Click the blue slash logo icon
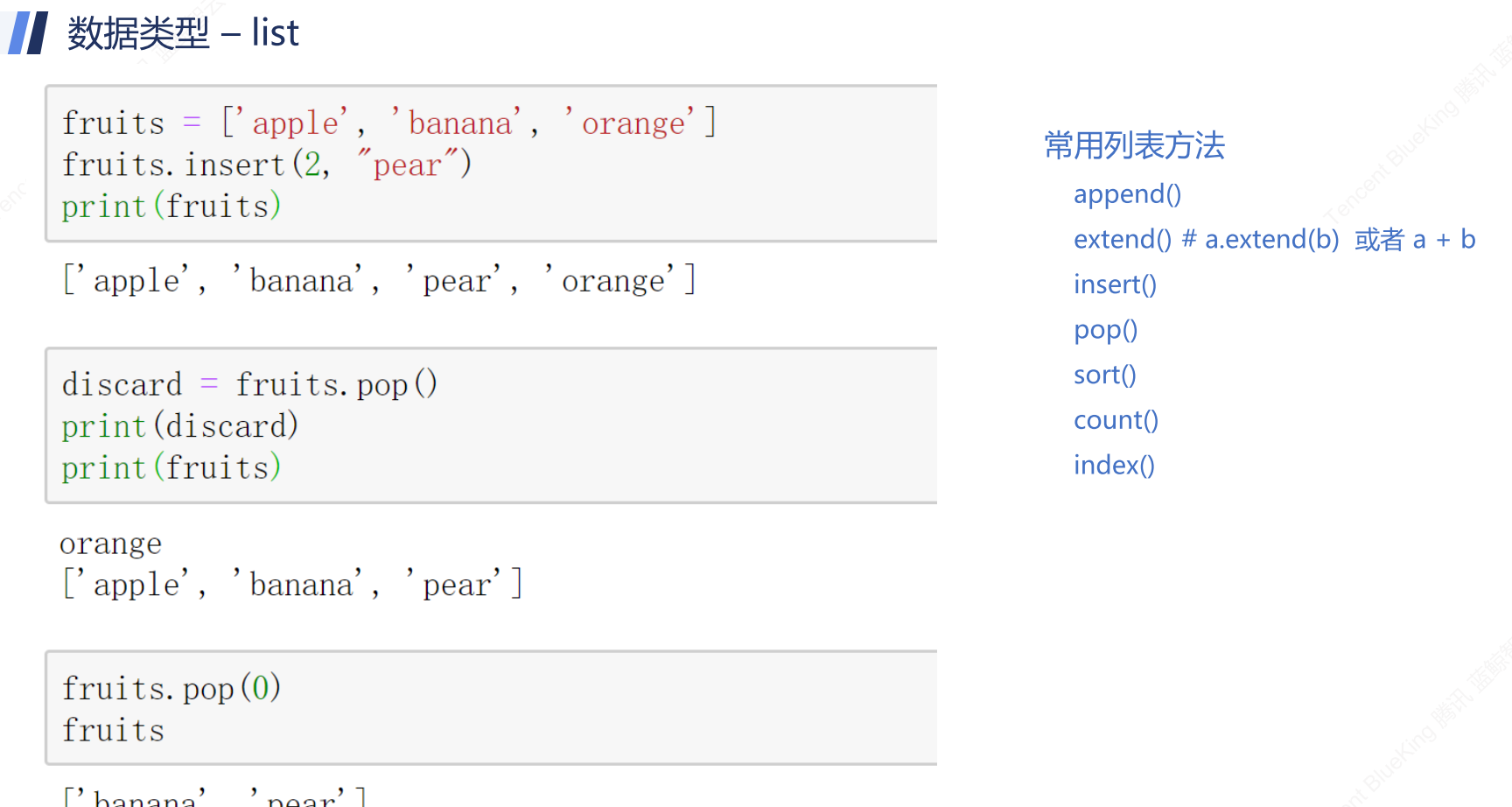The image size is (1512, 807). tap(28, 33)
